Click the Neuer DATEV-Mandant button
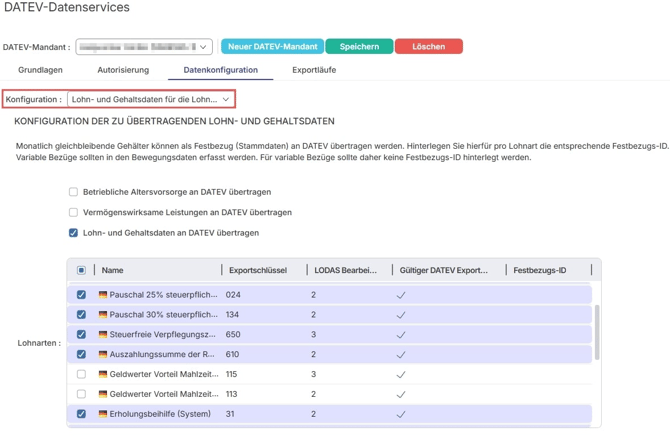Viewport: 670px width, 436px height. pyautogui.click(x=273, y=46)
